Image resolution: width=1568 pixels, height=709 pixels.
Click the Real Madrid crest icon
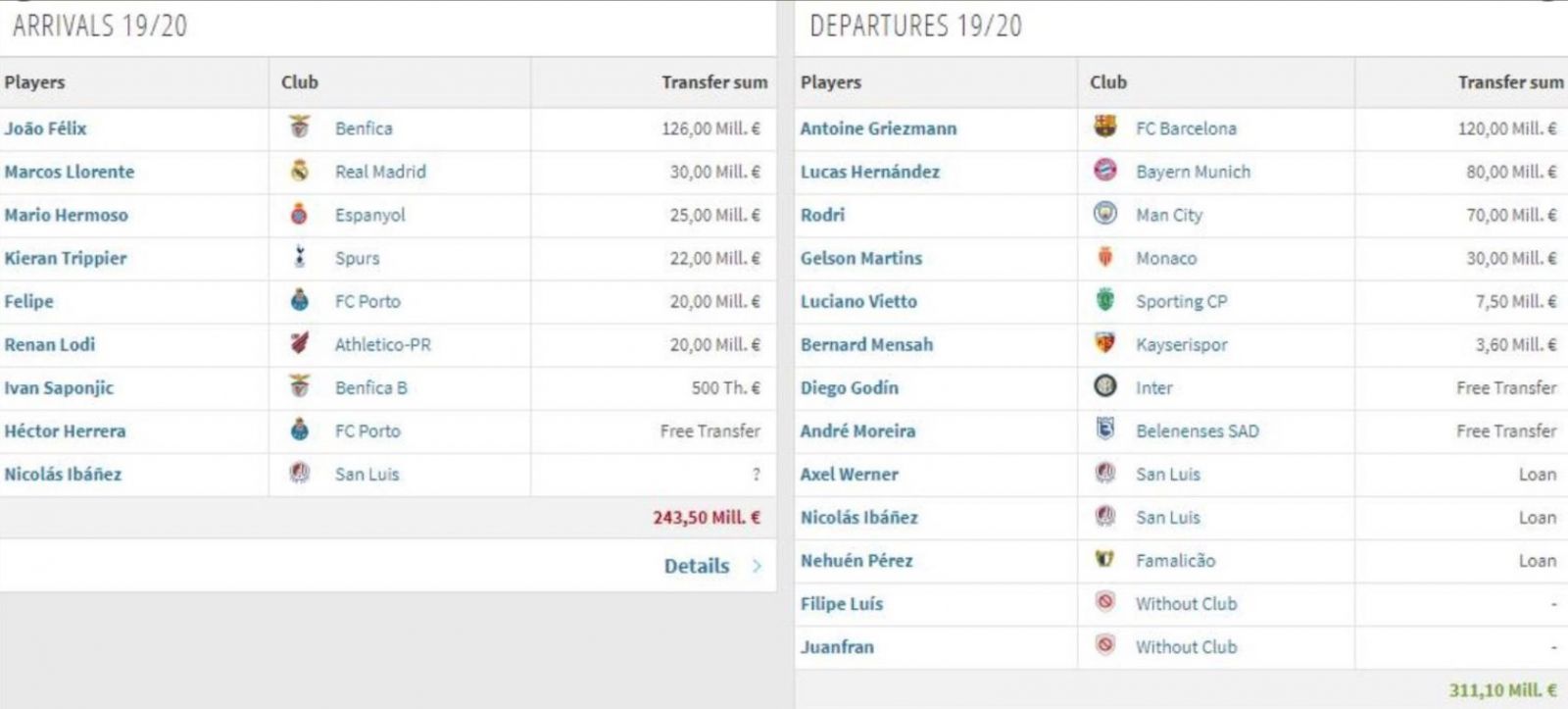coord(300,171)
